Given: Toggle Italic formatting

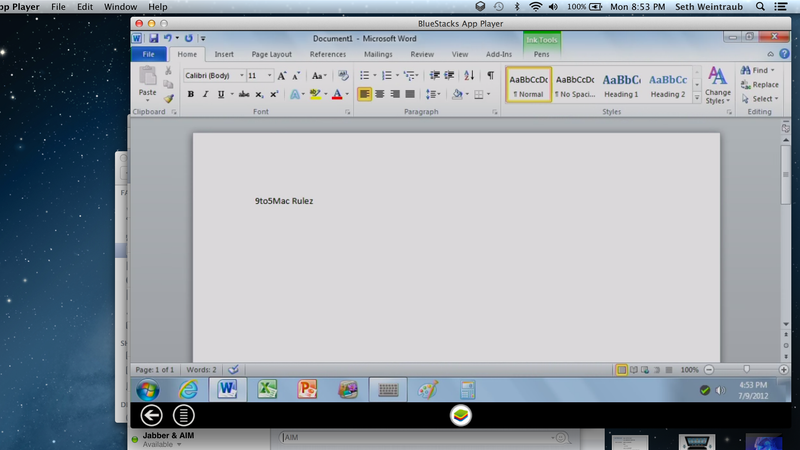Looking at the screenshot, I should coord(206,94).
